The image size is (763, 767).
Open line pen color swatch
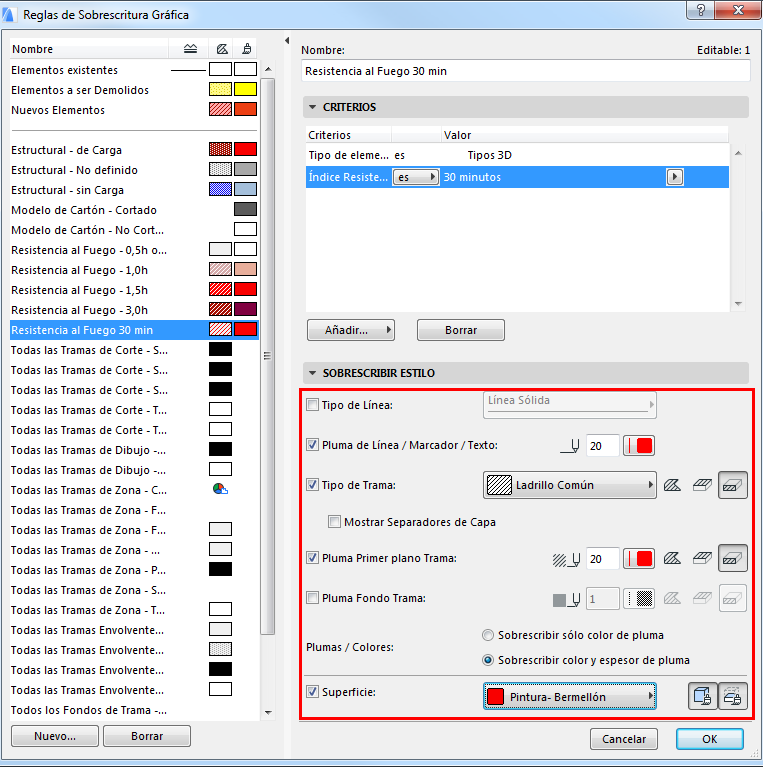pyautogui.click(x=639, y=446)
